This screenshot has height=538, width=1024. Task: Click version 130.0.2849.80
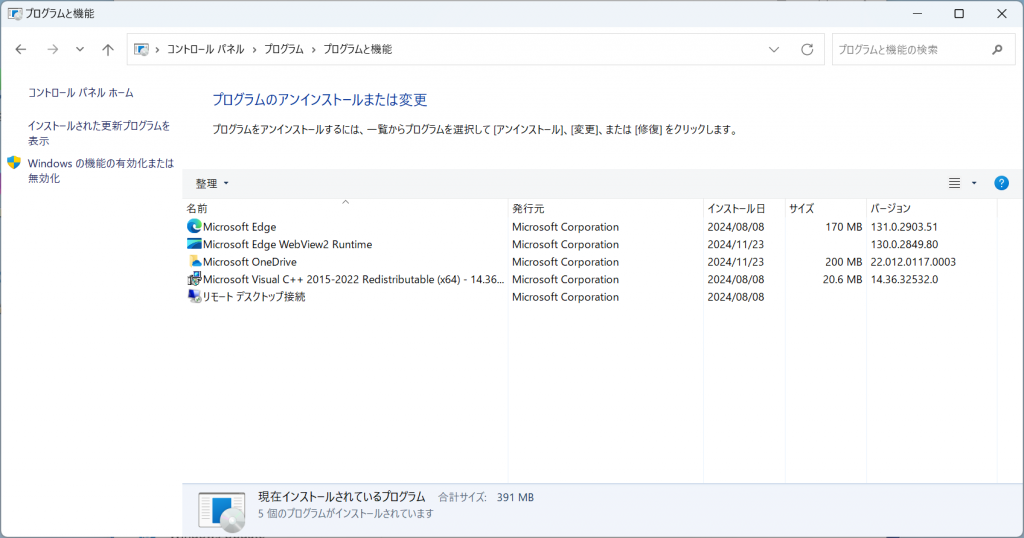click(904, 244)
